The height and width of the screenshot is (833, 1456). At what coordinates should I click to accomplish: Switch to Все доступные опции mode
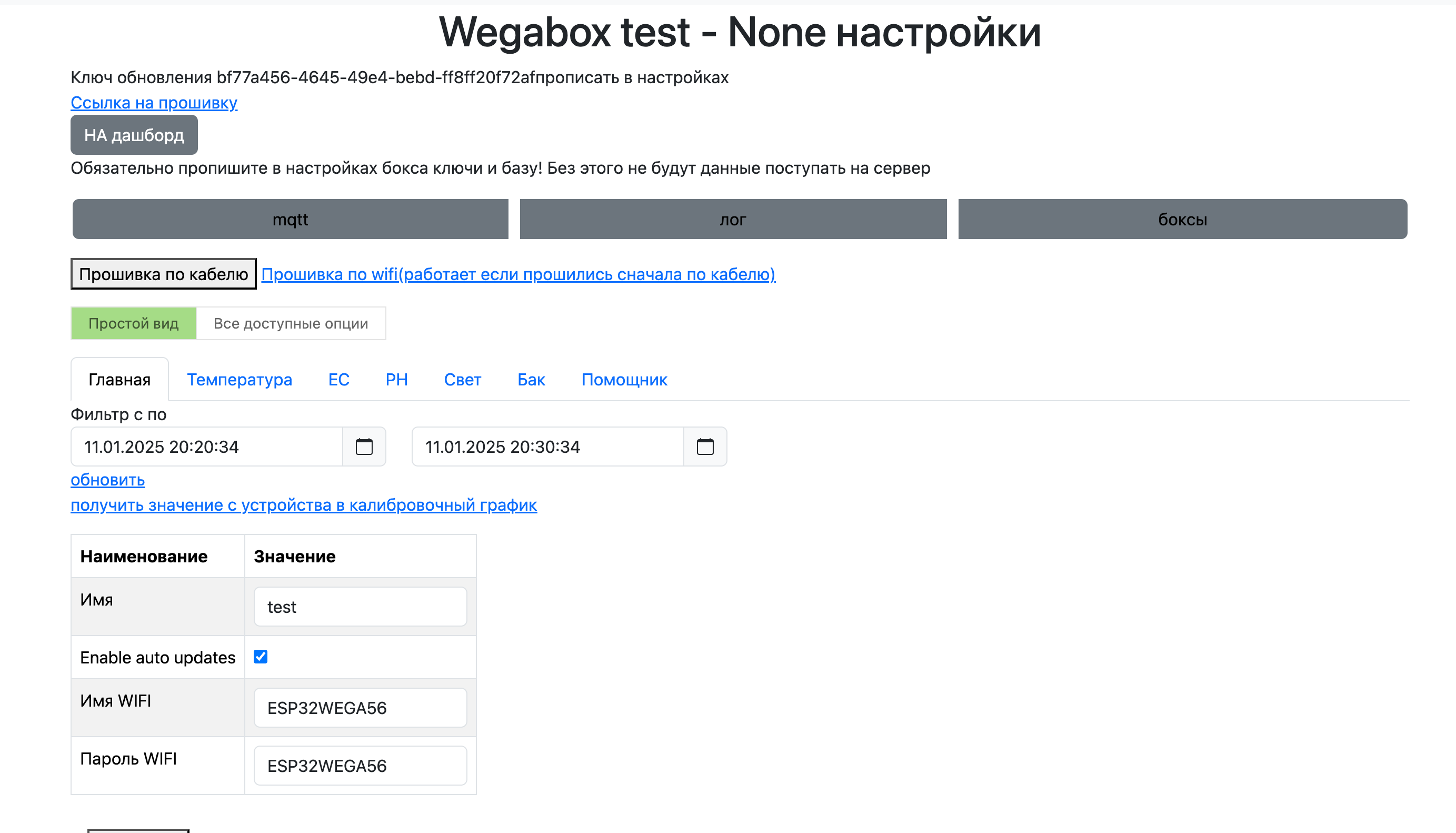point(291,323)
